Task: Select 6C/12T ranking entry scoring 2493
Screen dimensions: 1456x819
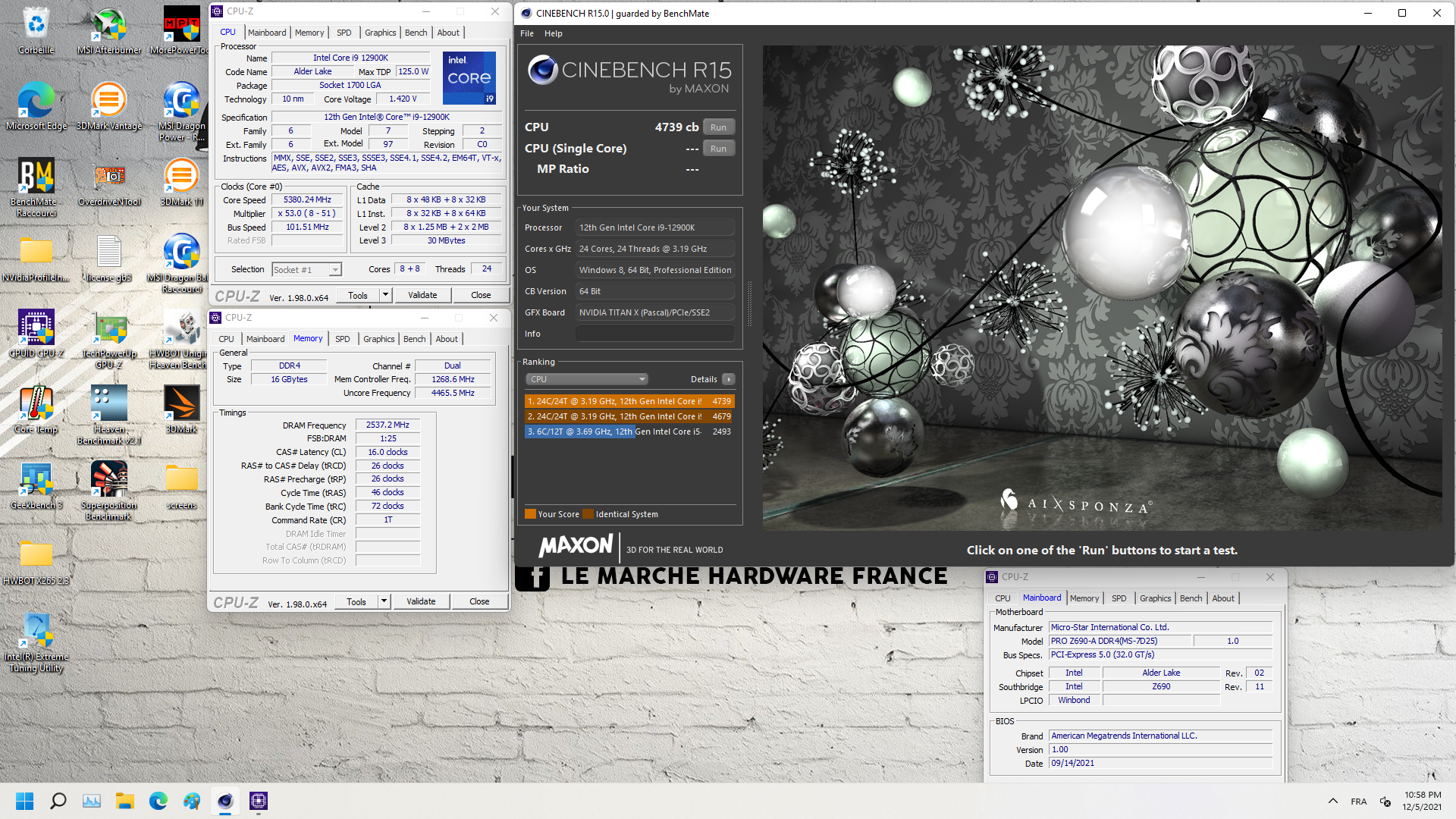Action: 629,431
